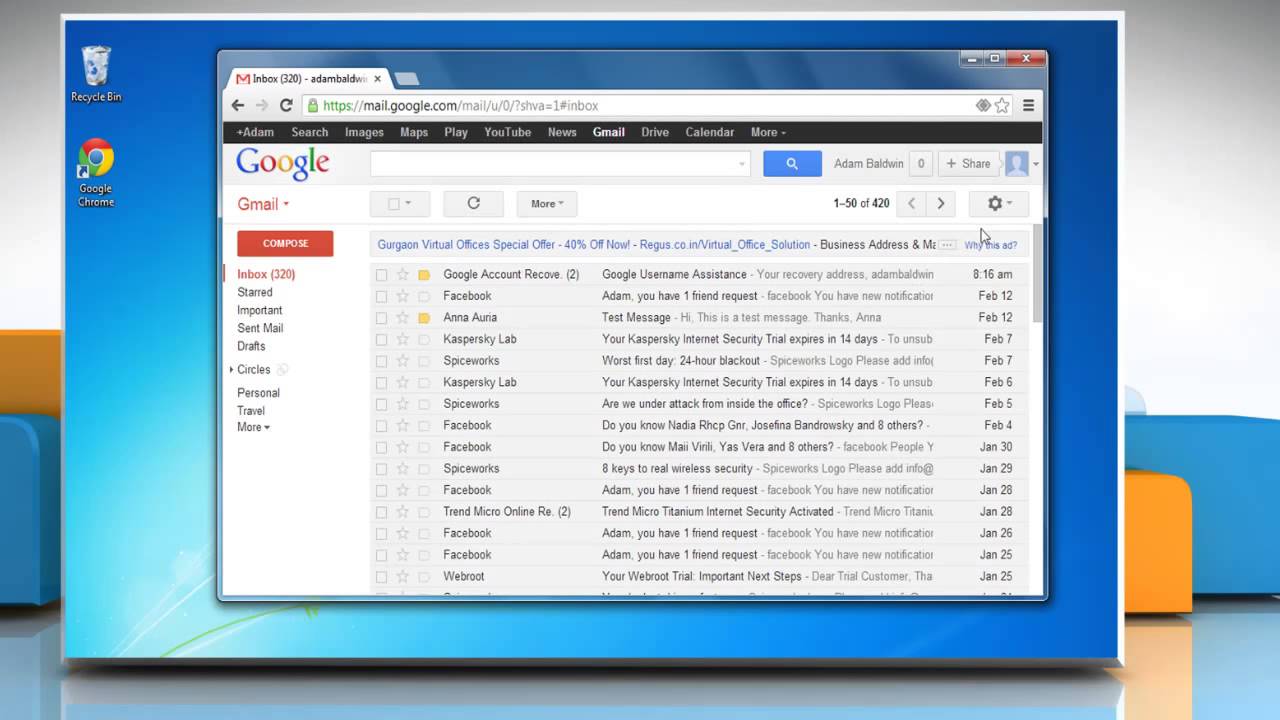The image size is (1280, 720).
Task: Expand the Circles section
Action: pos(232,370)
